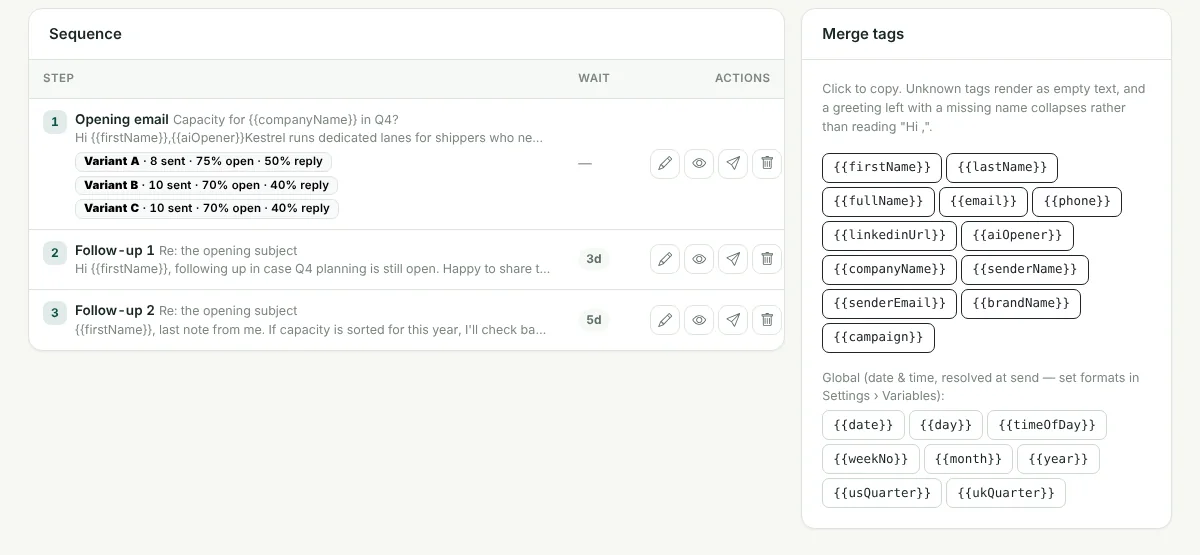Send test of Follow-up 1

733,259
